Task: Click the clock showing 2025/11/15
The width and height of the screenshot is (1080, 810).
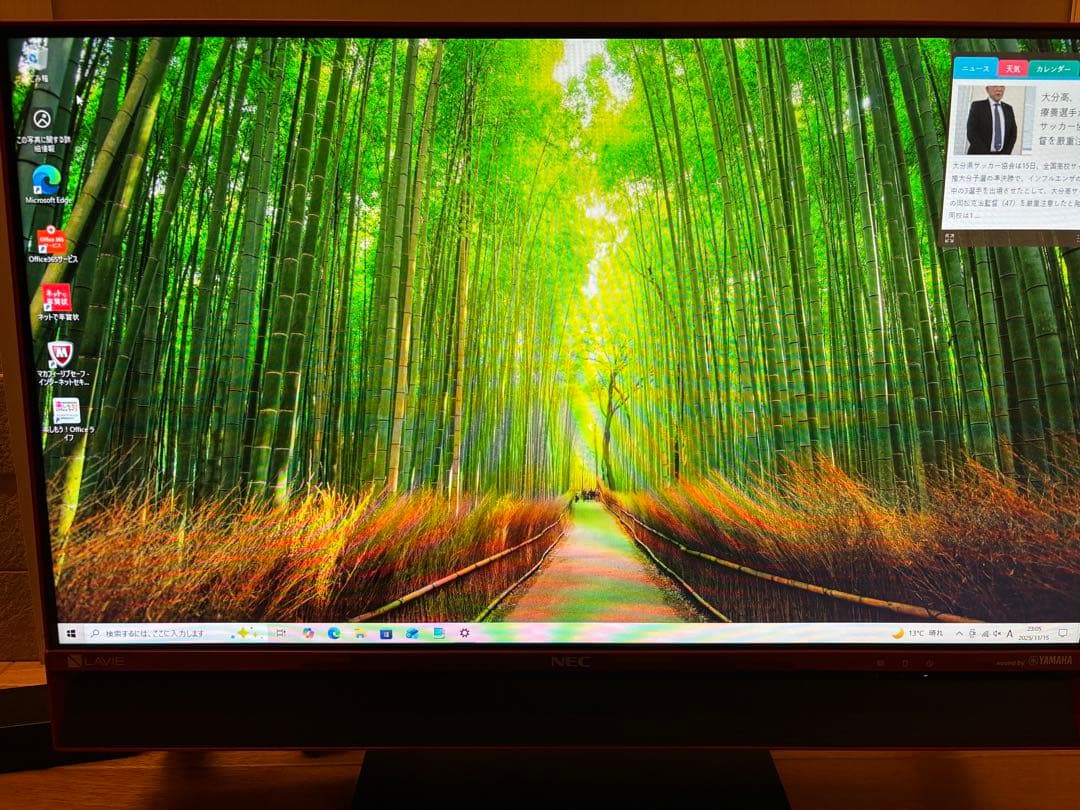Action: pyautogui.click(x=1035, y=634)
